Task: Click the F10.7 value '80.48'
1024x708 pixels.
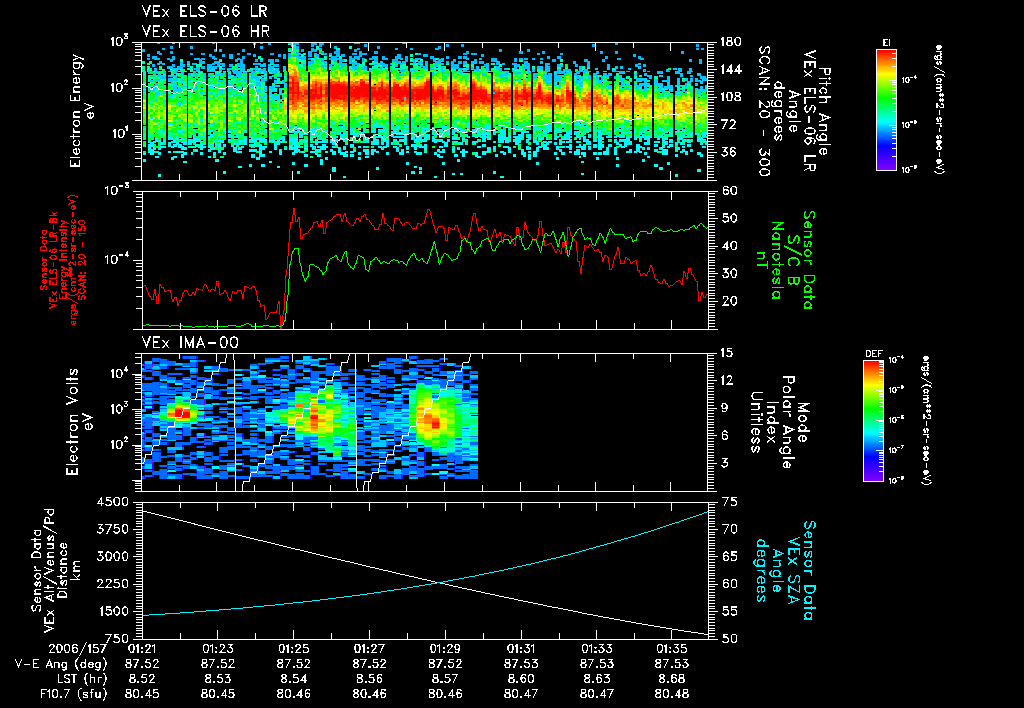Action: point(672,694)
